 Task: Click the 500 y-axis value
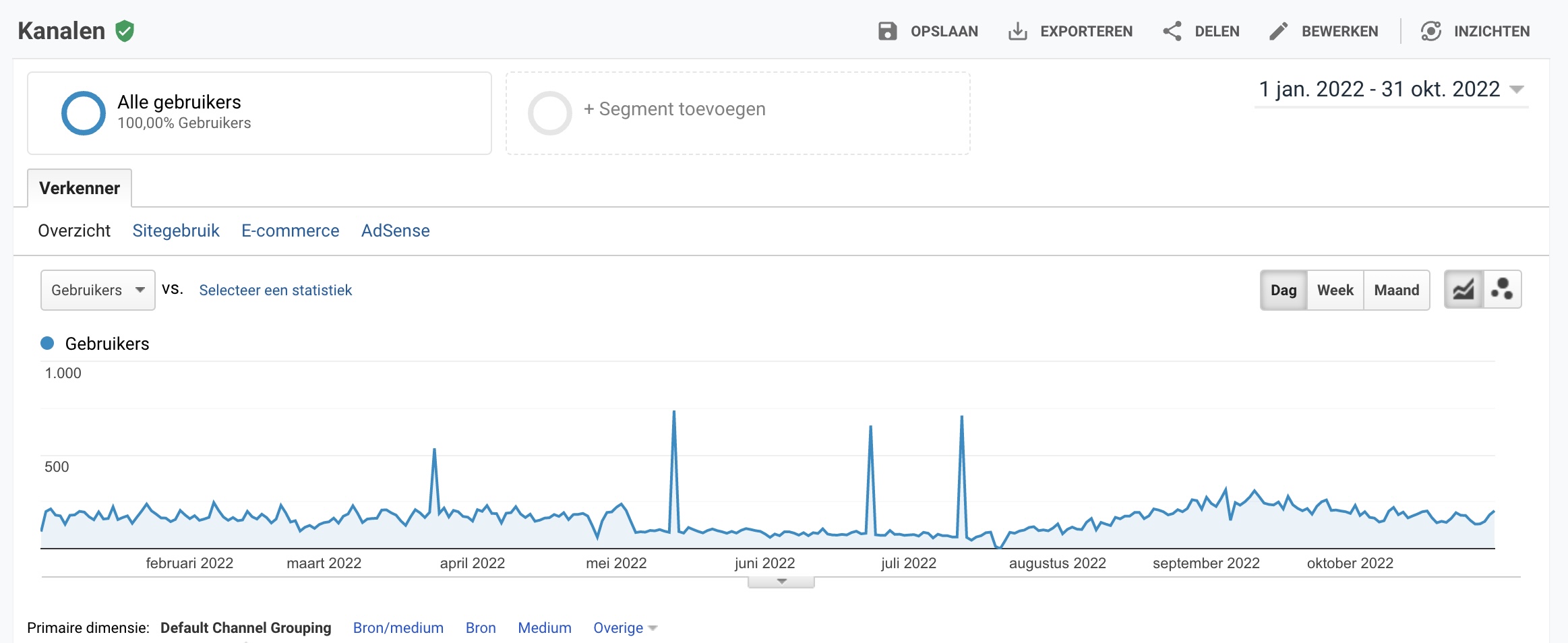[x=57, y=466]
